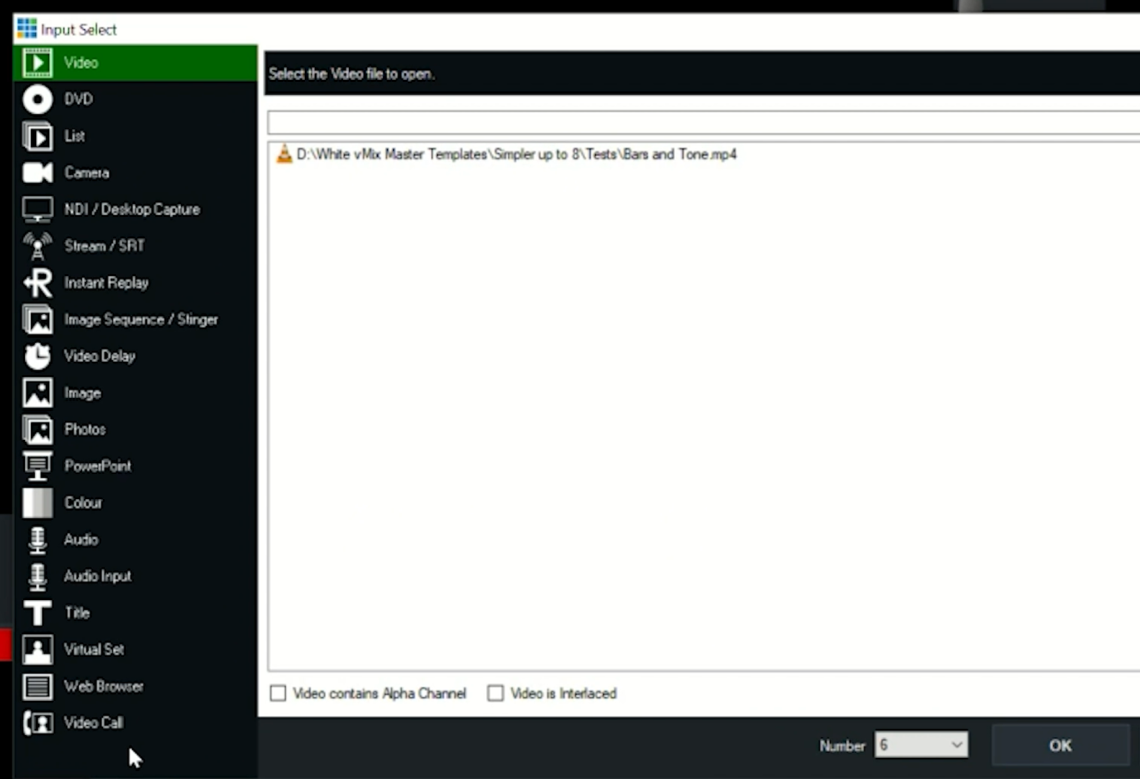Viewport: 1140px width, 779px height.
Task: Click the Colour gradient icon
Action: pyautogui.click(x=37, y=503)
